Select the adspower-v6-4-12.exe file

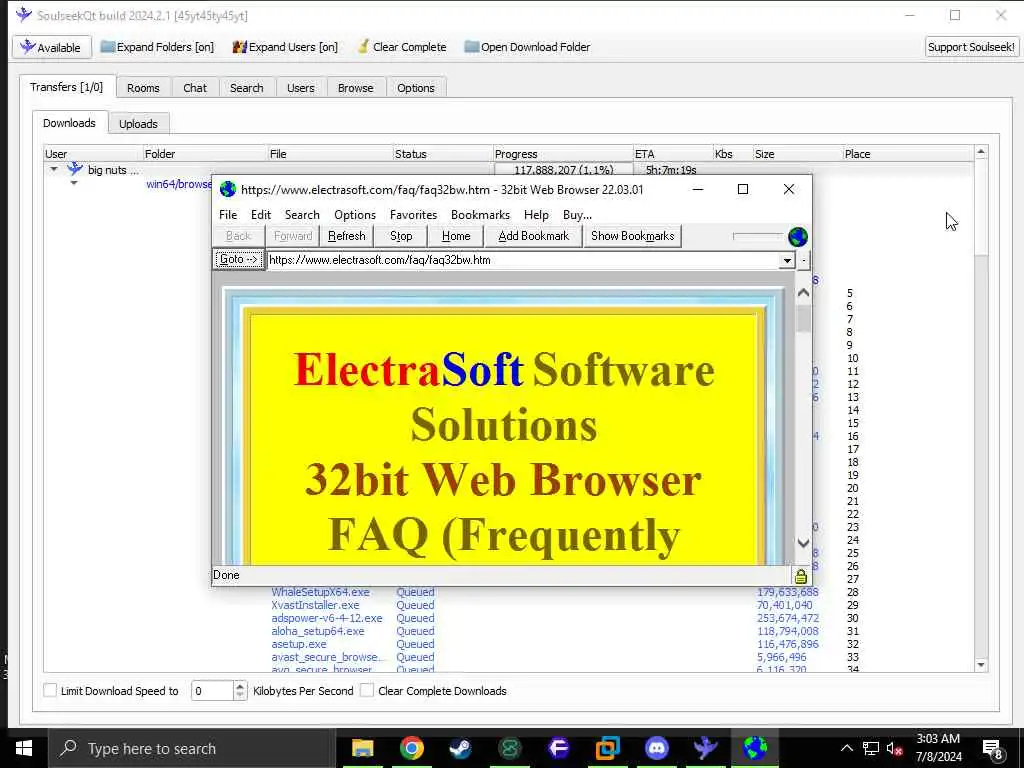pos(327,618)
